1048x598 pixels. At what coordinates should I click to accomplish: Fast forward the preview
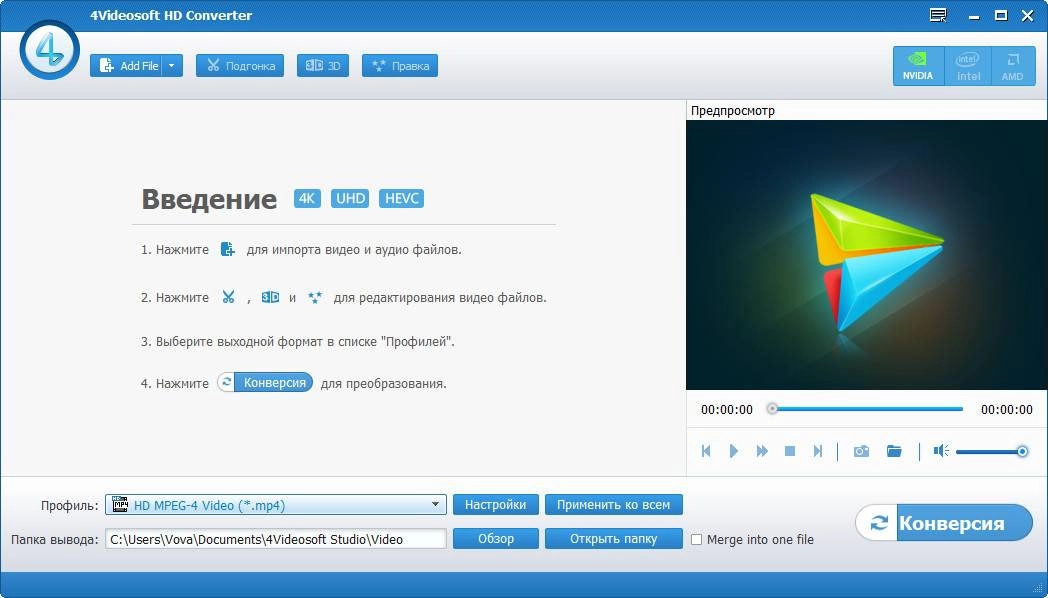[x=762, y=451]
